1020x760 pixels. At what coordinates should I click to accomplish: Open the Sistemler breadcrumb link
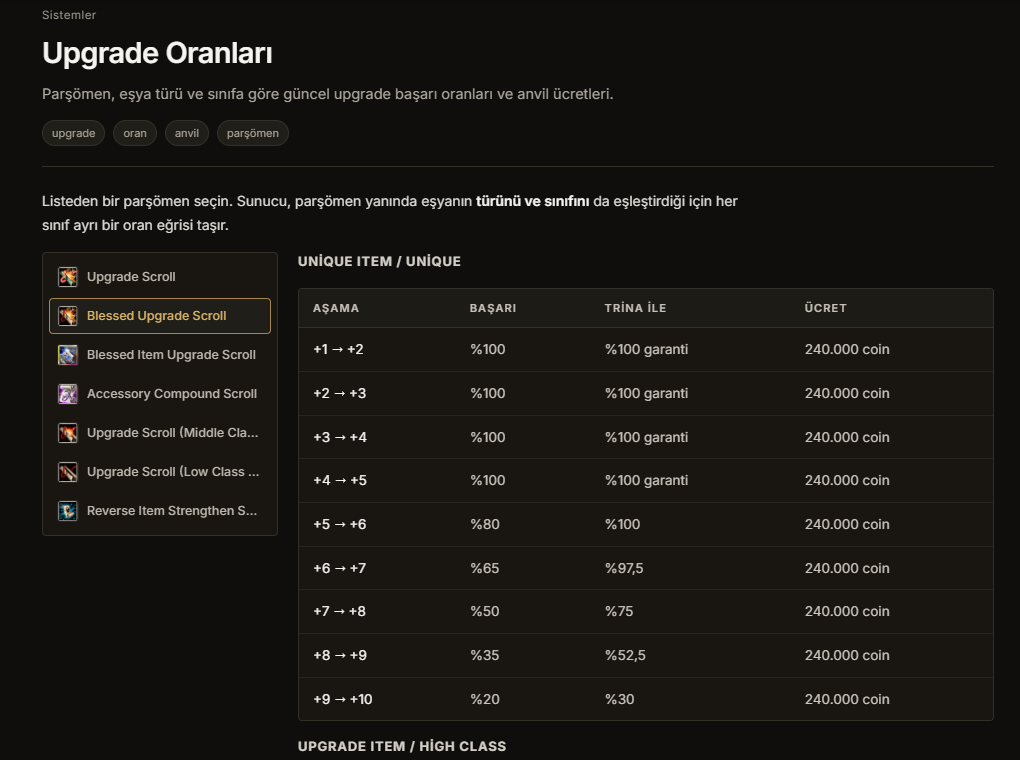tap(69, 15)
